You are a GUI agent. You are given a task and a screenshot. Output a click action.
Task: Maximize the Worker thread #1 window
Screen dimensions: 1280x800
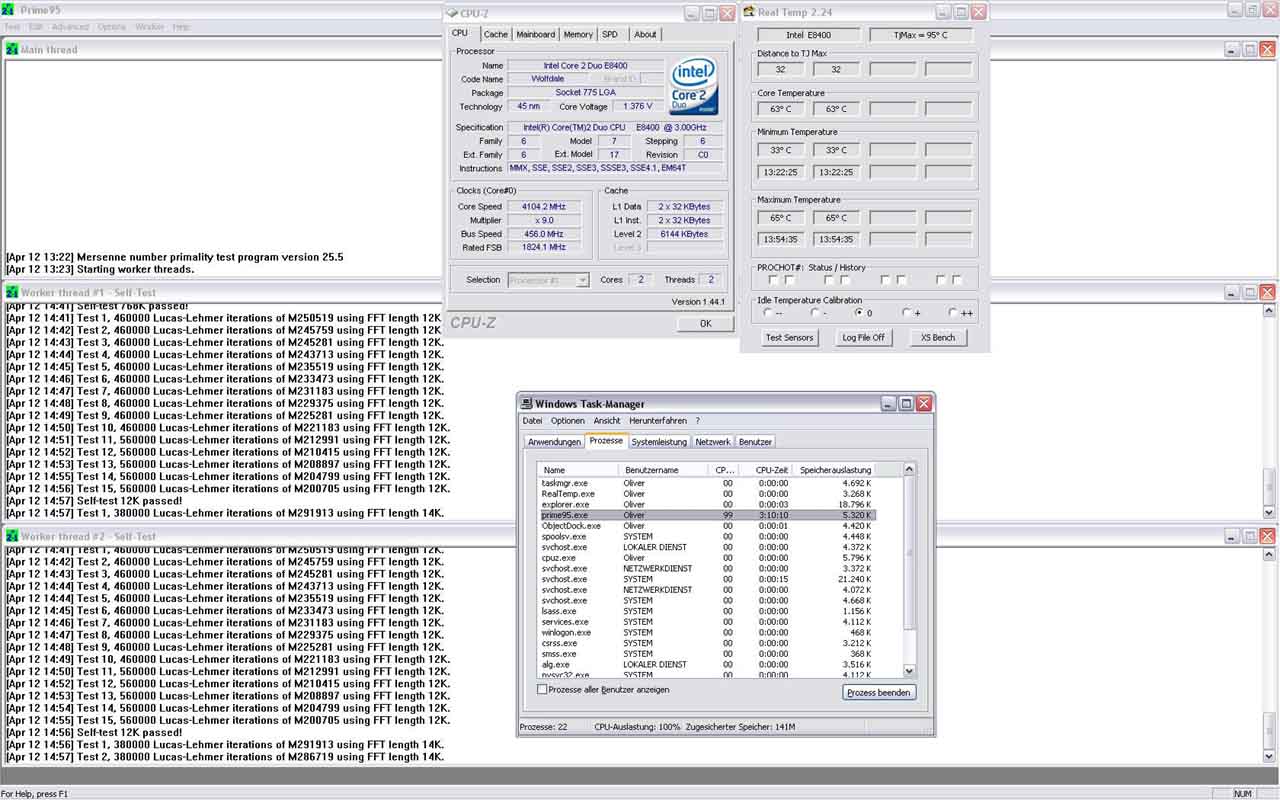(x=1250, y=292)
